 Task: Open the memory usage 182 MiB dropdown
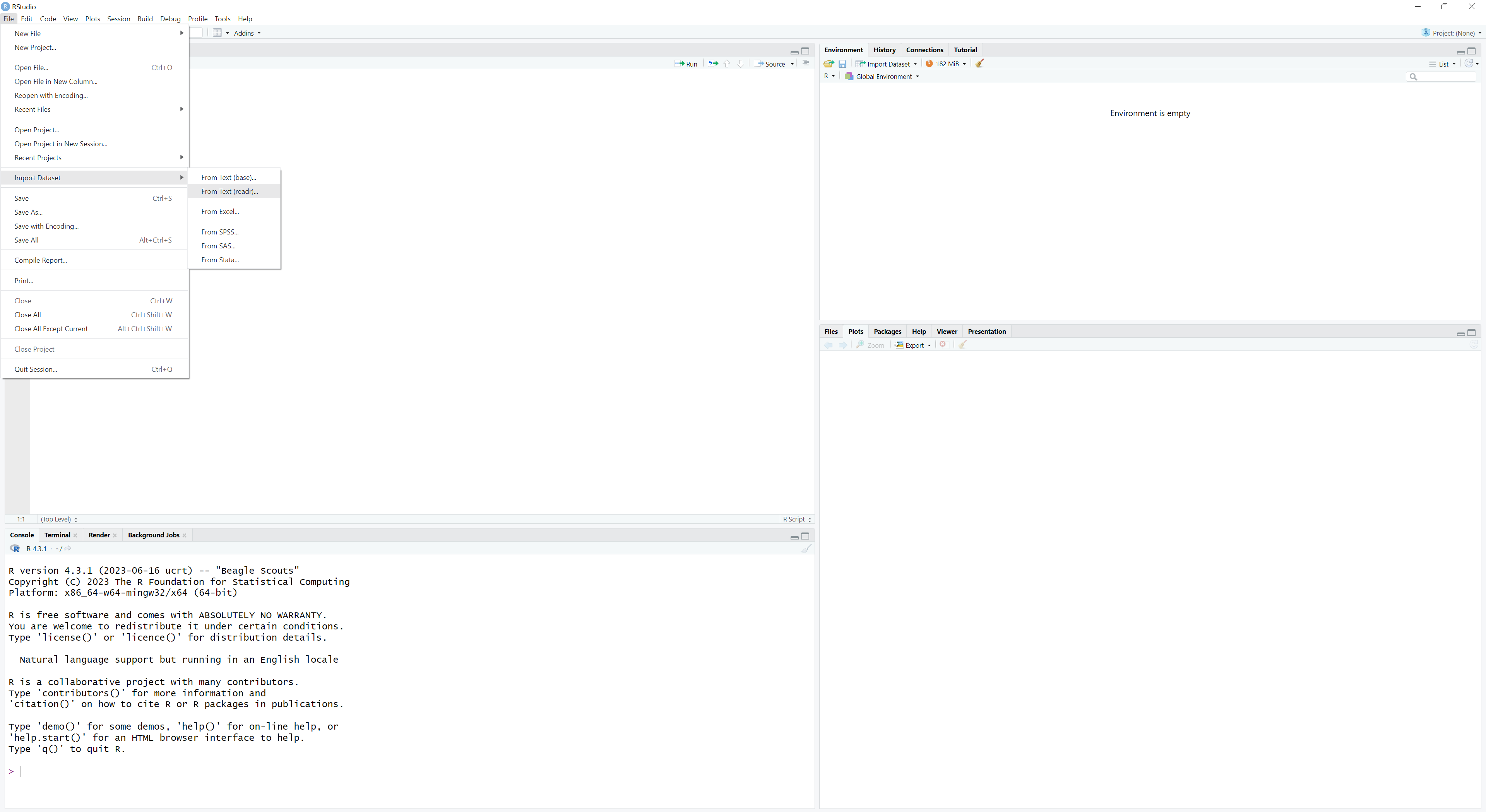click(x=946, y=64)
